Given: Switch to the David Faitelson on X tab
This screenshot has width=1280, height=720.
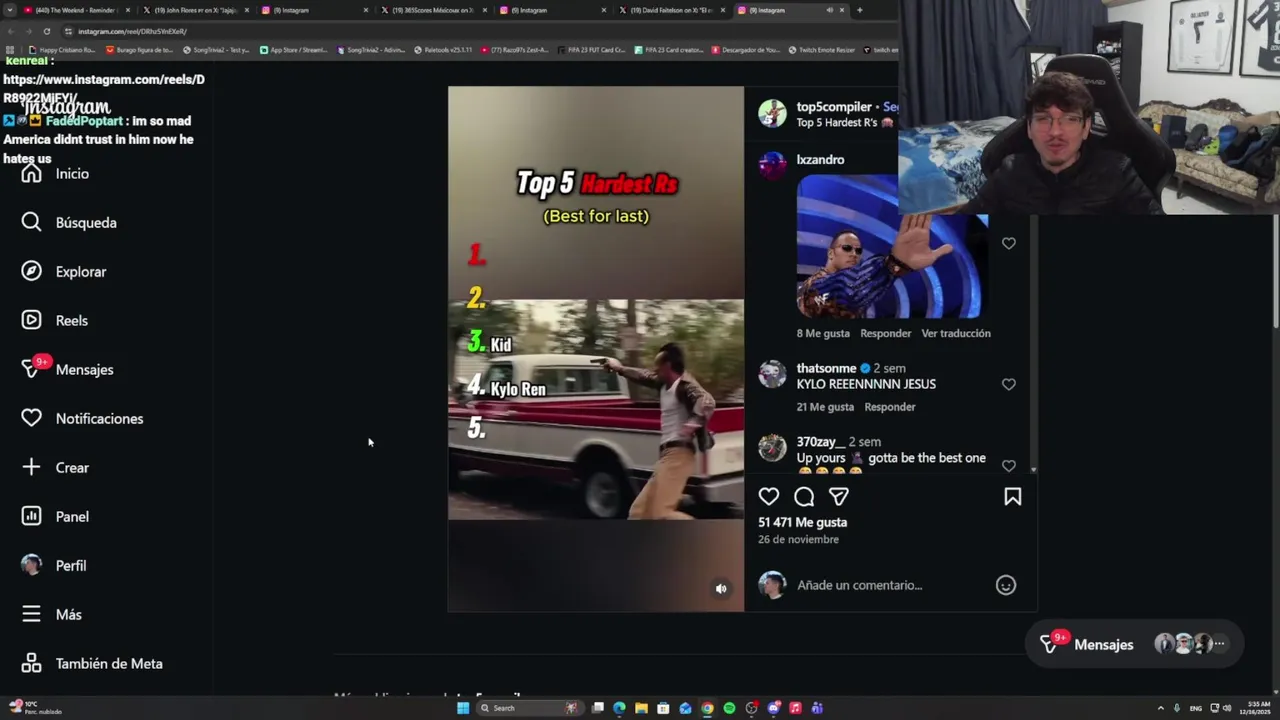Looking at the screenshot, I should click(671, 10).
